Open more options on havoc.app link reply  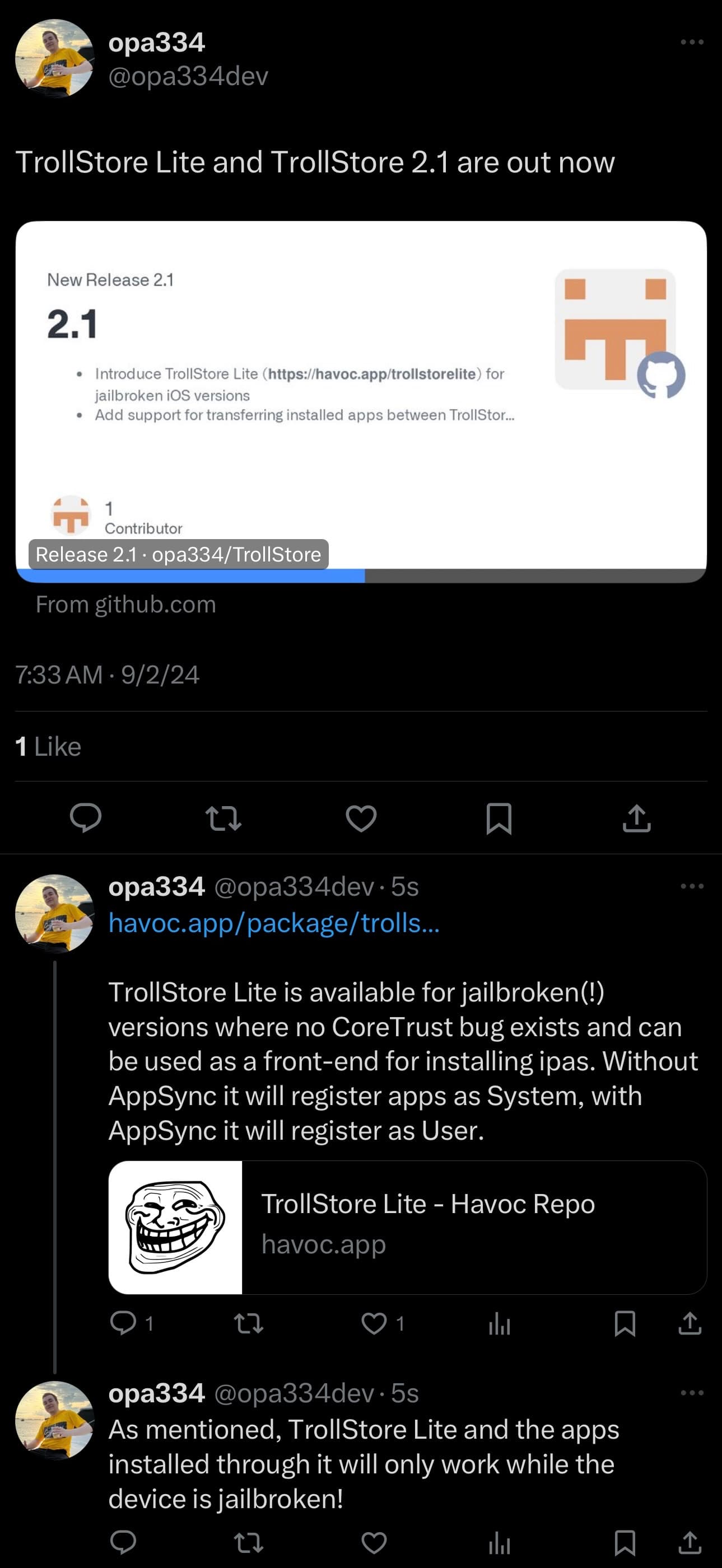(692, 886)
